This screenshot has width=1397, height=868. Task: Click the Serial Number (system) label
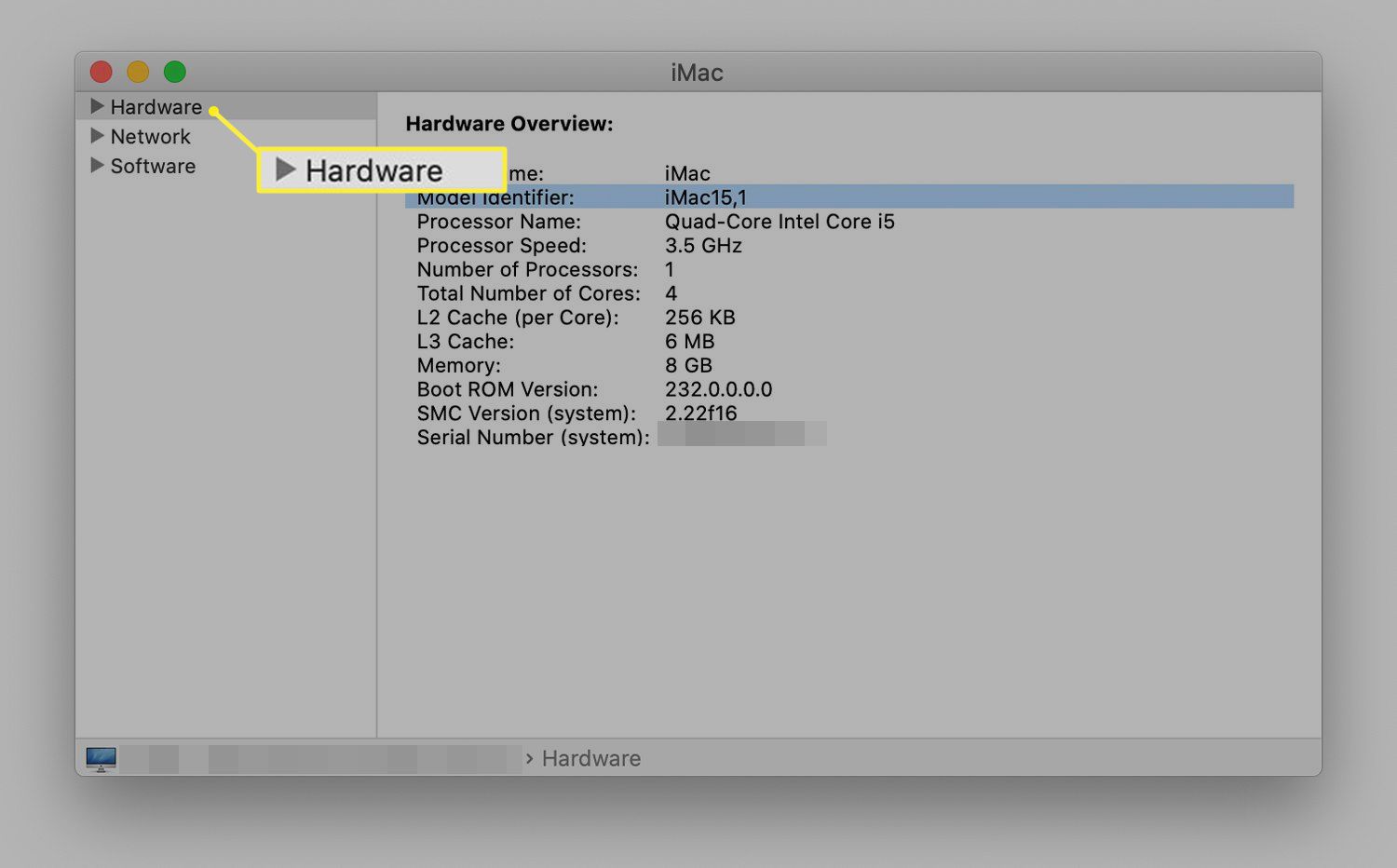pyautogui.click(x=534, y=438)
